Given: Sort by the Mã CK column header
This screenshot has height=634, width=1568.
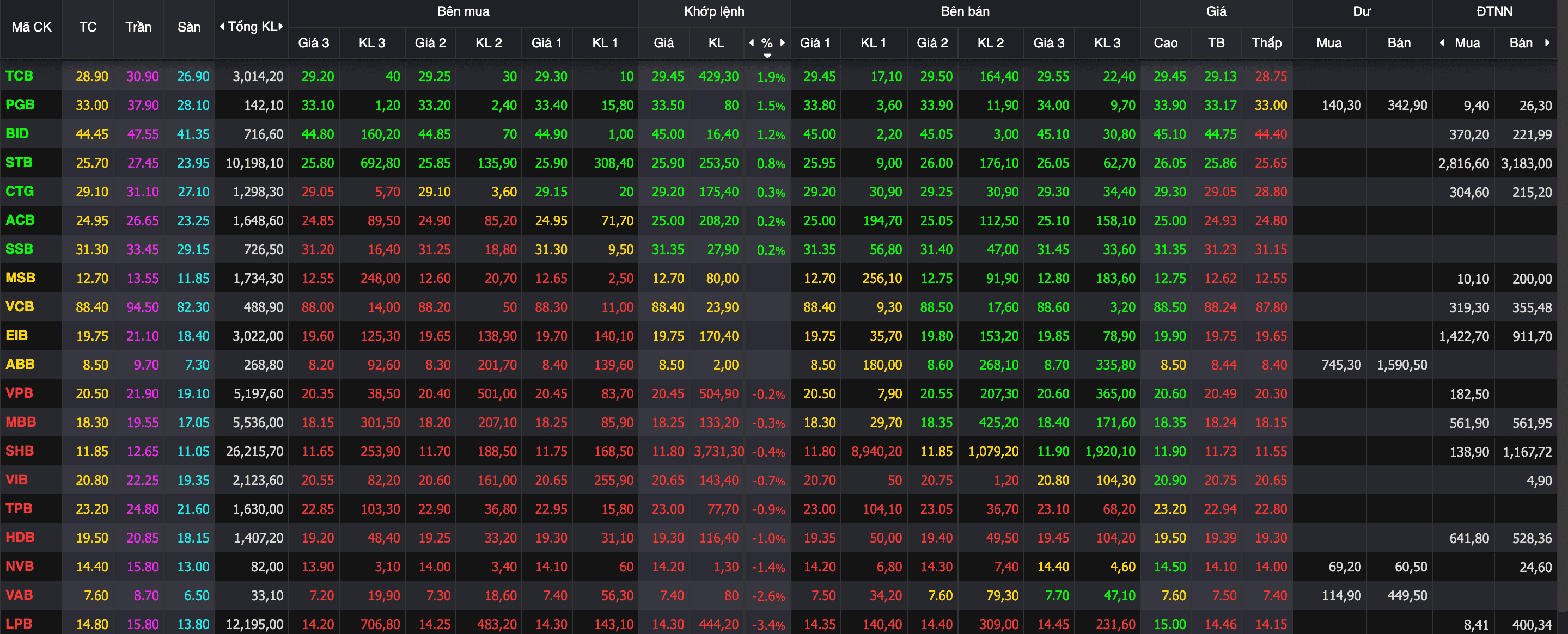Looking at the screenshot, I should point(32,27).
